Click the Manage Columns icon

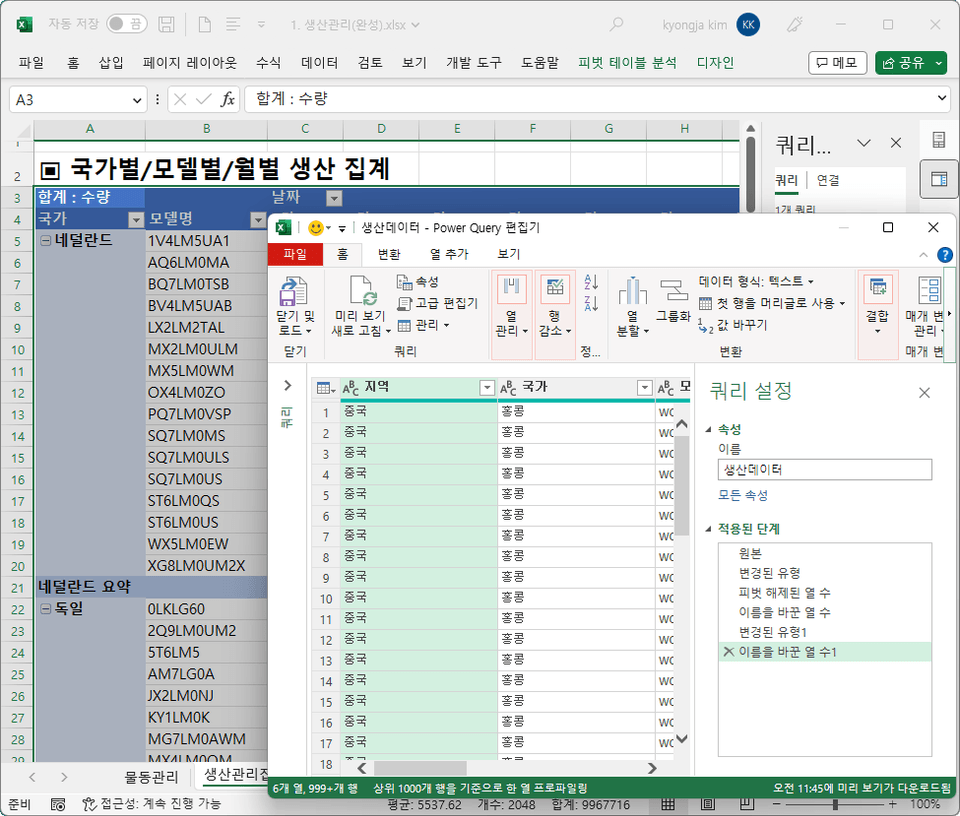point(511,290)
